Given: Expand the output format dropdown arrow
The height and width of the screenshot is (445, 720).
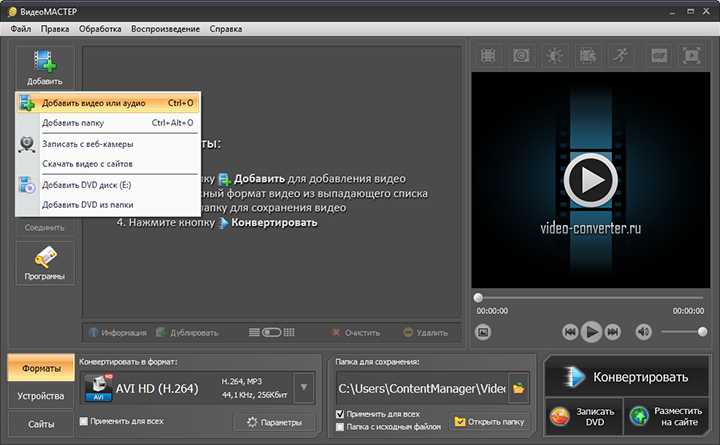Looking at the screenshot, I should (304, 388).
